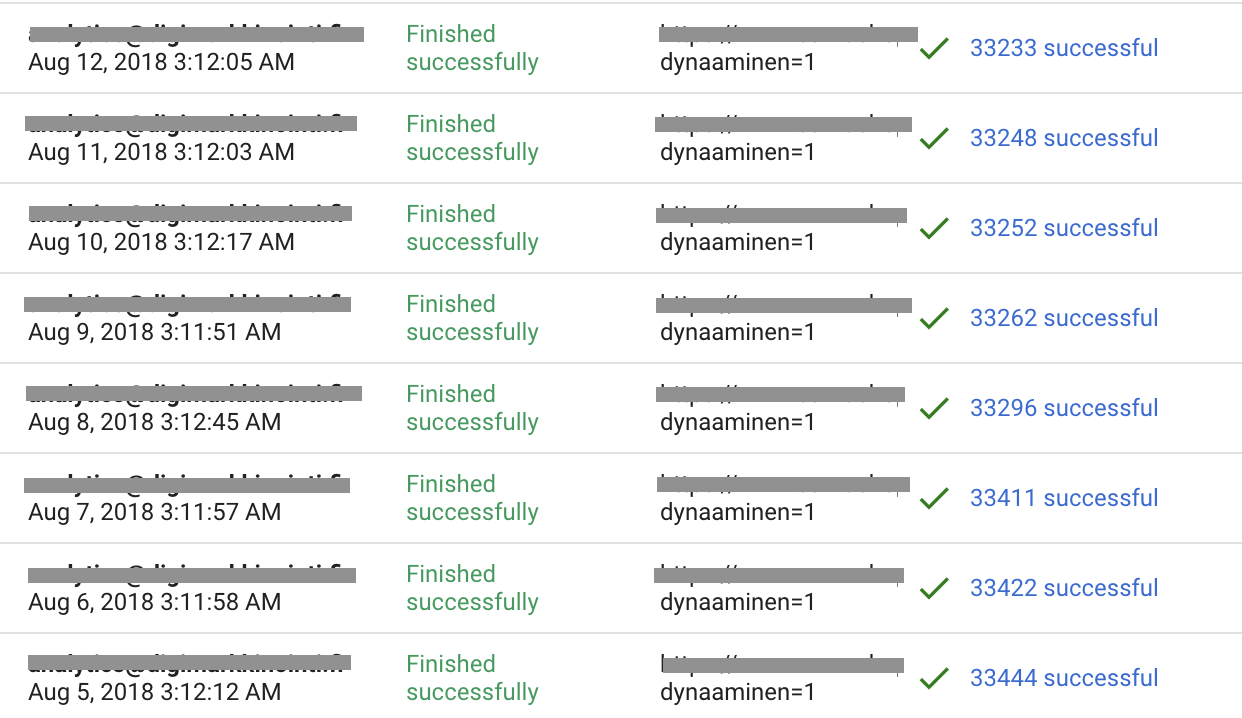Click the green checkmark beside 33296 successful
This screenshot has height=718, width=1242.
[x=934, y=408]
